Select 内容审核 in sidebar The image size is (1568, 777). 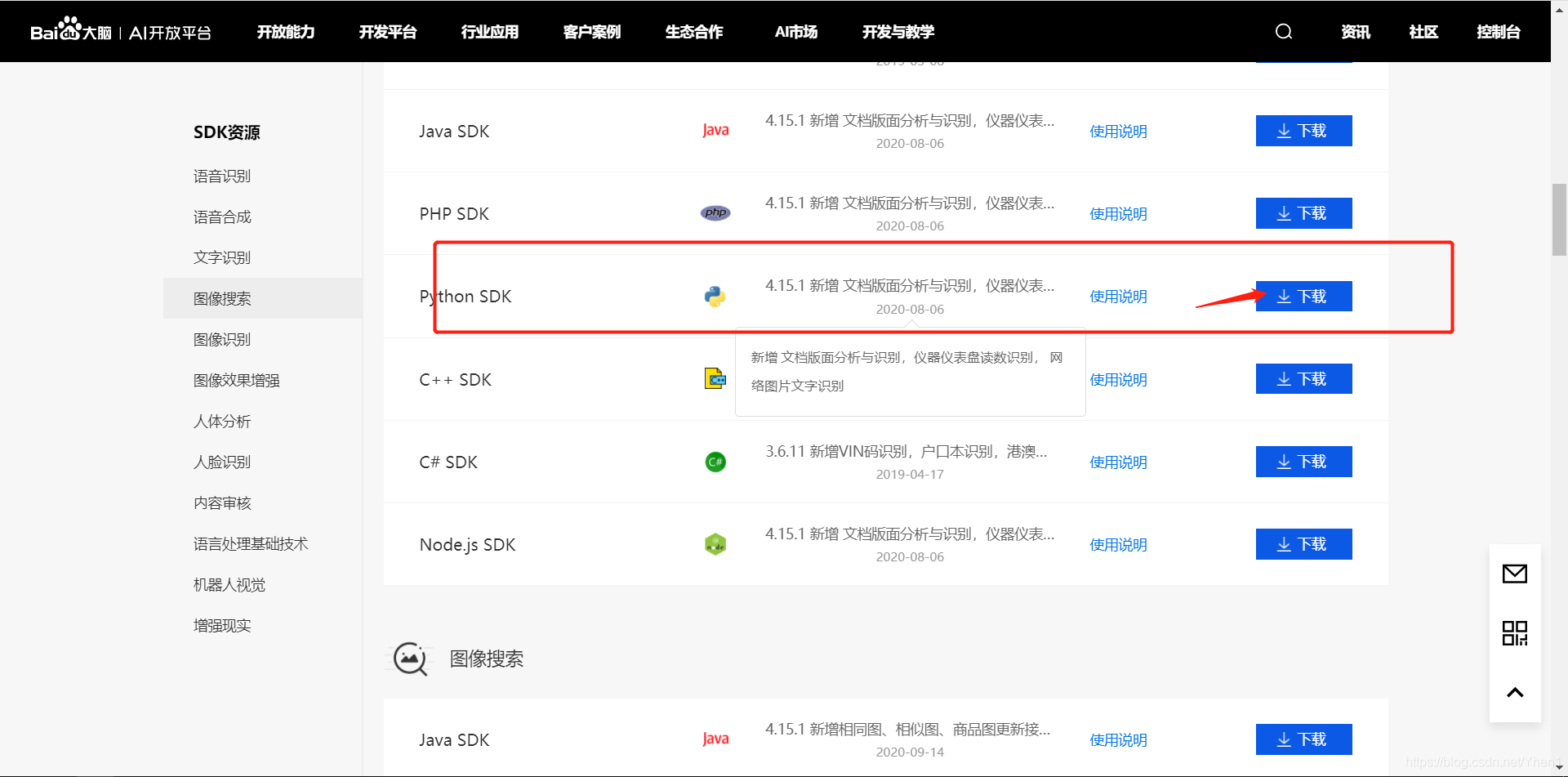pyautogui.click(x=222, y=503)
